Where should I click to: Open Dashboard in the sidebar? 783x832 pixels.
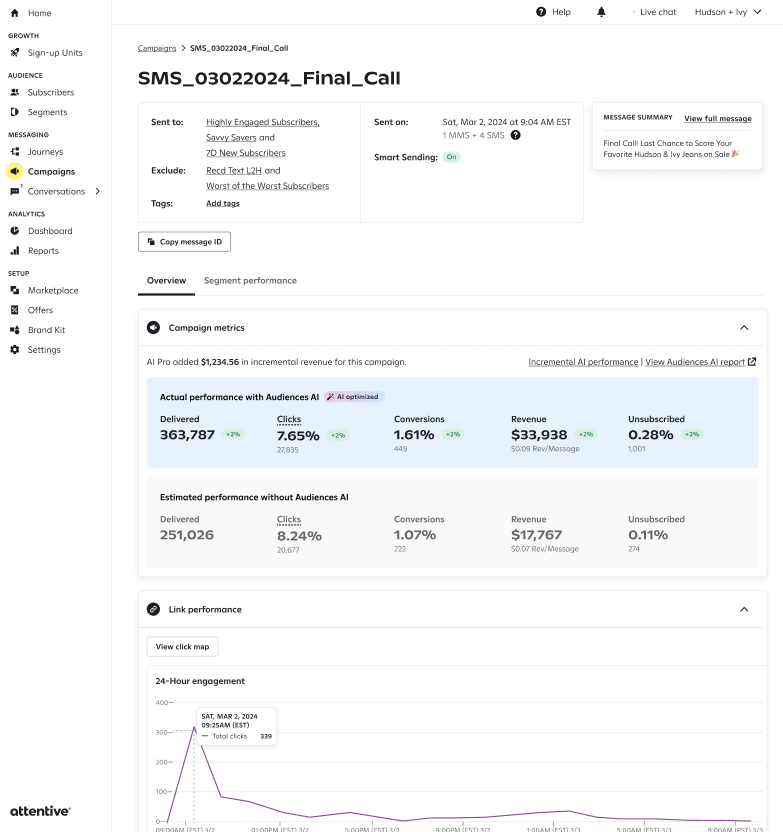(x=50, y=231)
